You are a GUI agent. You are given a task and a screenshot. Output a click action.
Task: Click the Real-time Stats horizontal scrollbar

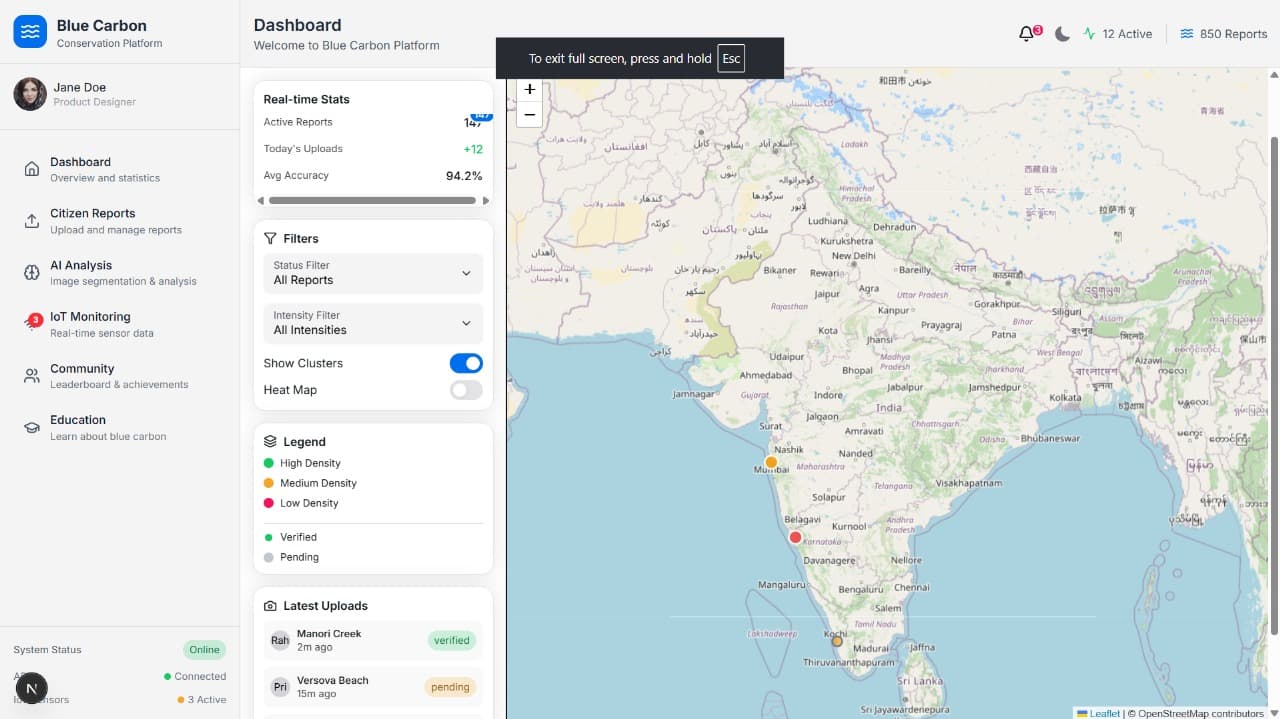pos(372,200)
